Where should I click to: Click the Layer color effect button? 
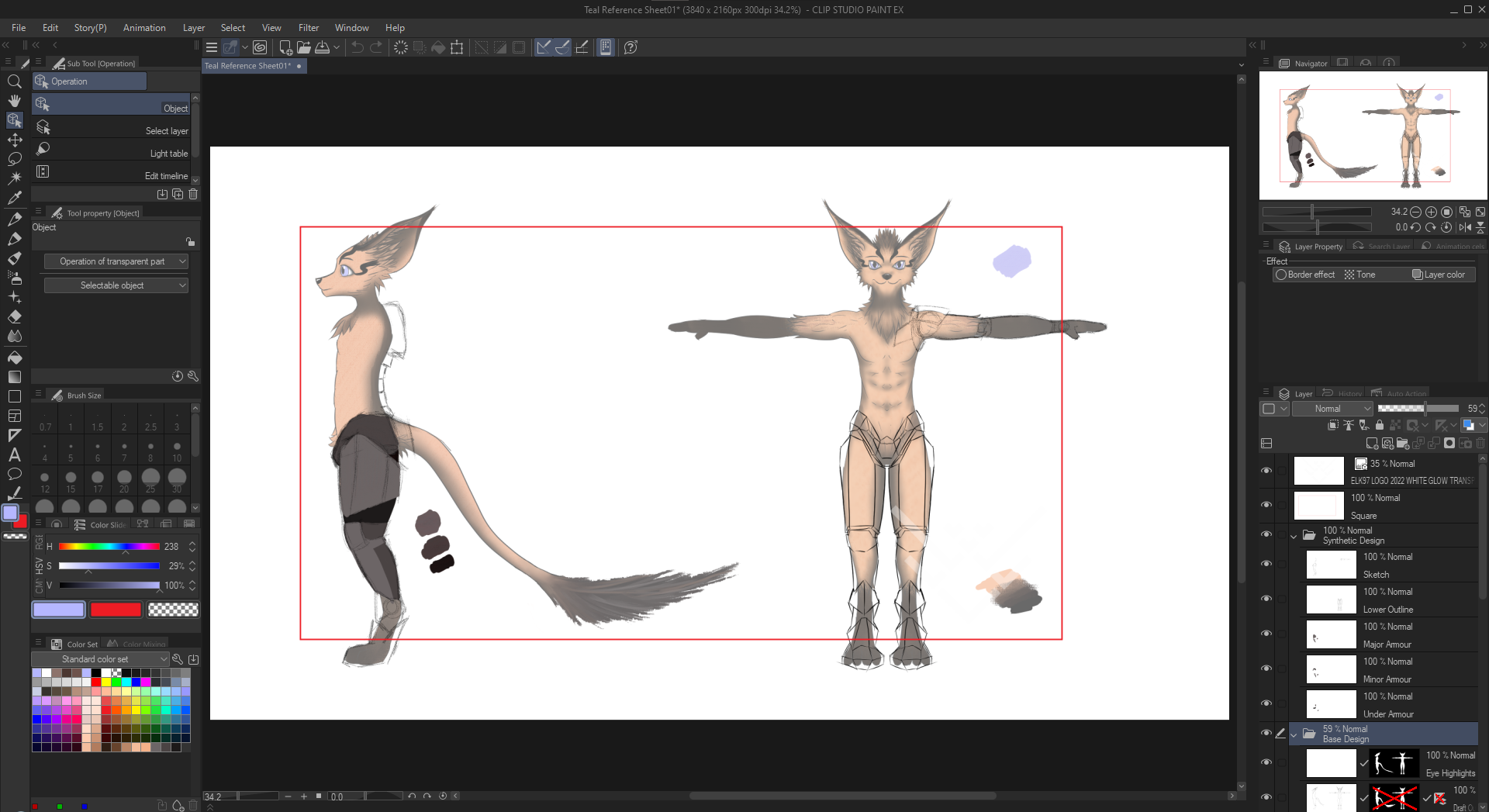(x=1439, y=275)
